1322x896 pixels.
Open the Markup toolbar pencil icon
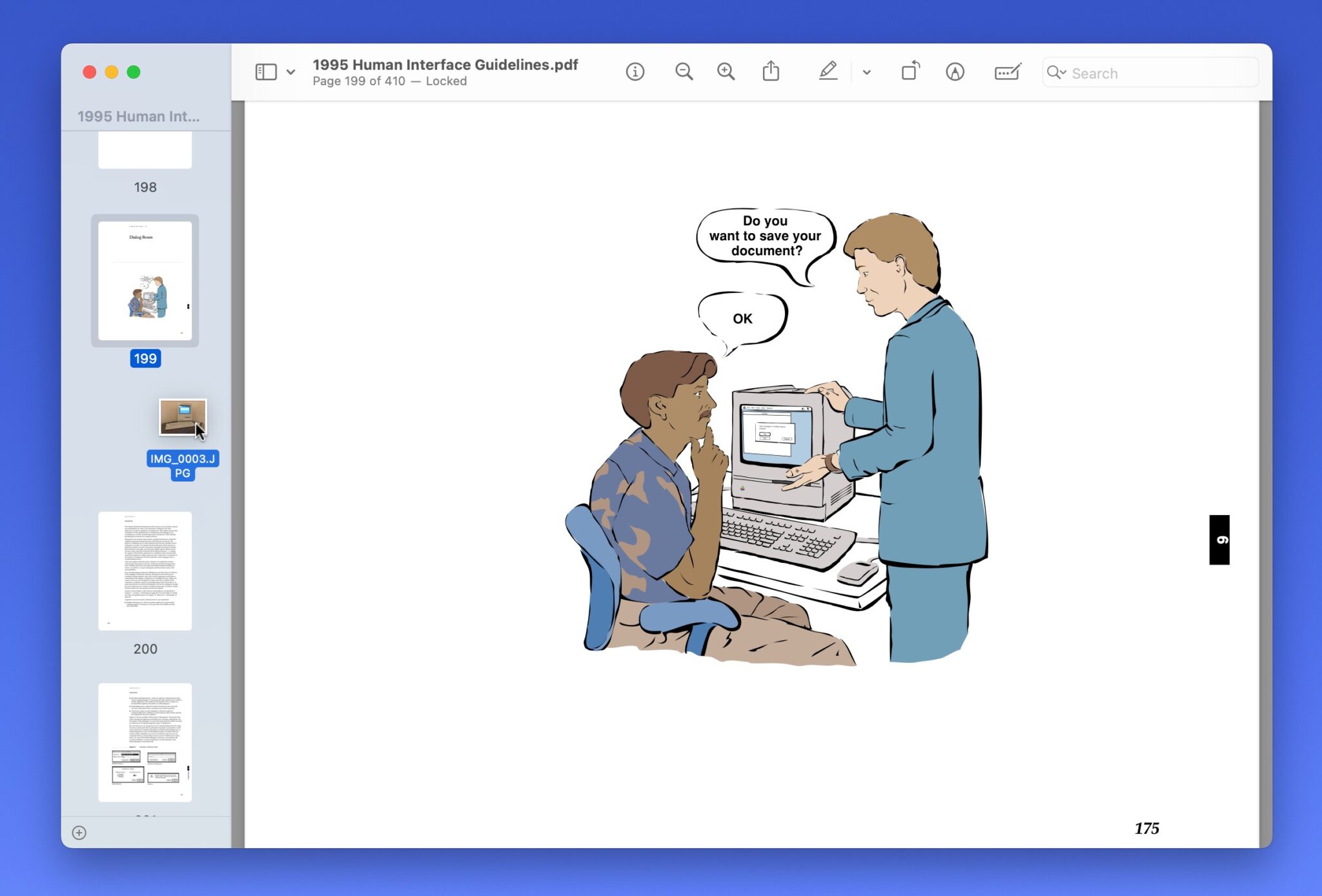coord(829,72)
